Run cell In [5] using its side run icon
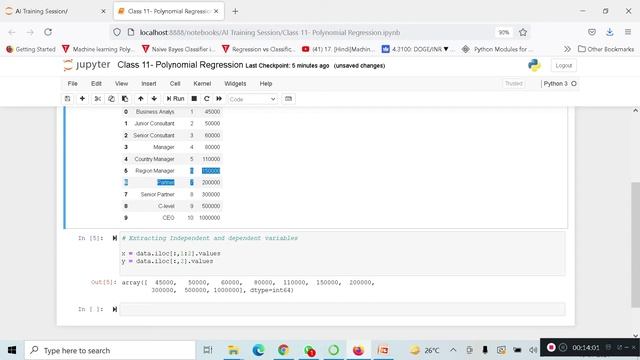This screenshot has width=640, height=360. pyautogui.click(x=115, y=238)
